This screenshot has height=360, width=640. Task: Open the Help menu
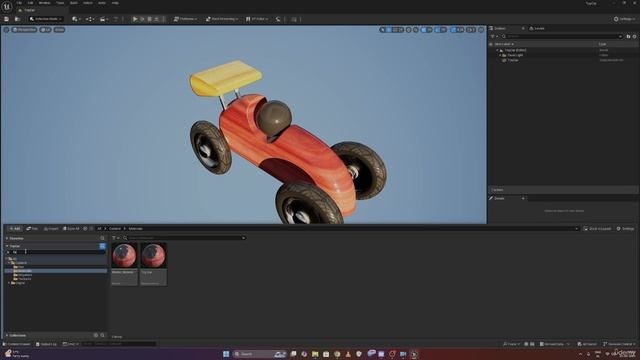(x=115, y=3)
